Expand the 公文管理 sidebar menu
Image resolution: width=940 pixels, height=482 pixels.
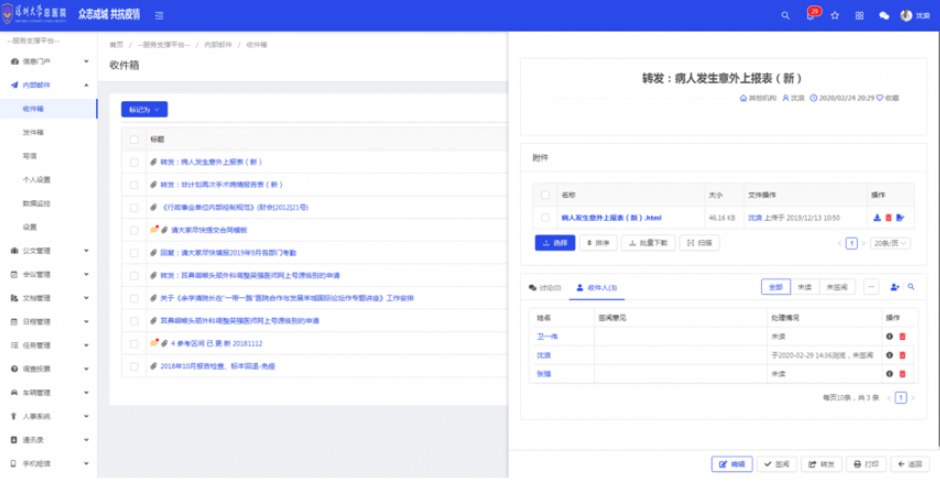coord(49,251)
